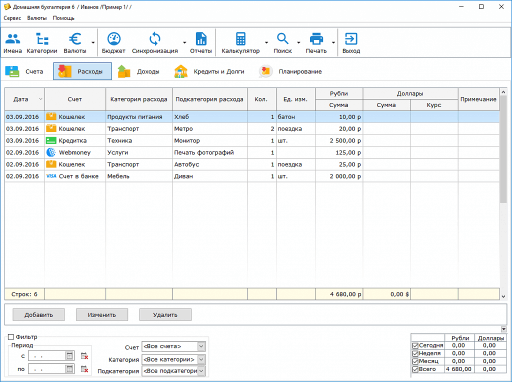512x382 pixels.
Task: Click the Поиск magnifier icon
Action: point(283,39)
